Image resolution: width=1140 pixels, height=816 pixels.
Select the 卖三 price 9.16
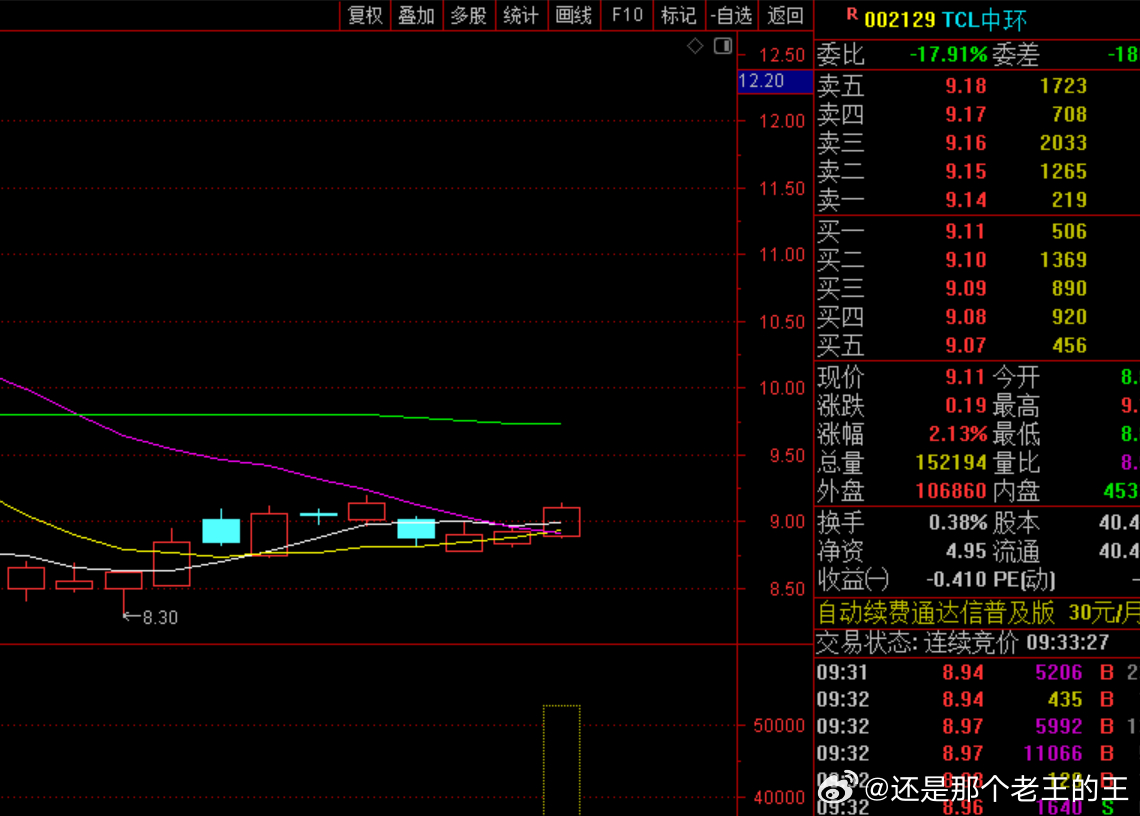966,143
